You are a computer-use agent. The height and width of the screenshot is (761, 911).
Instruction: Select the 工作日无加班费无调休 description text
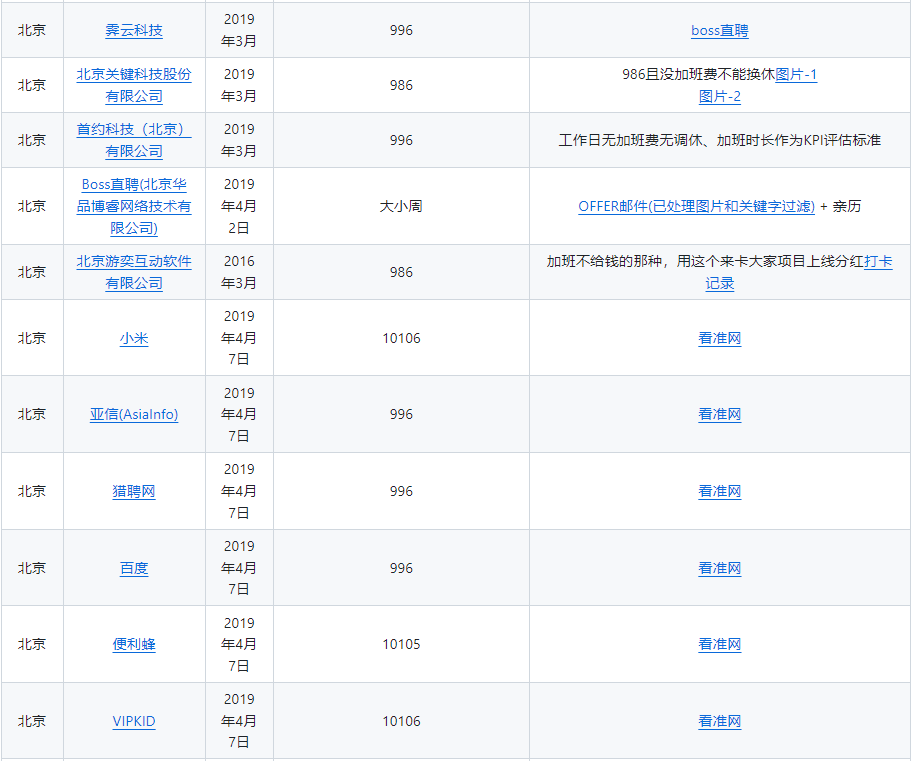coord(719,140)
